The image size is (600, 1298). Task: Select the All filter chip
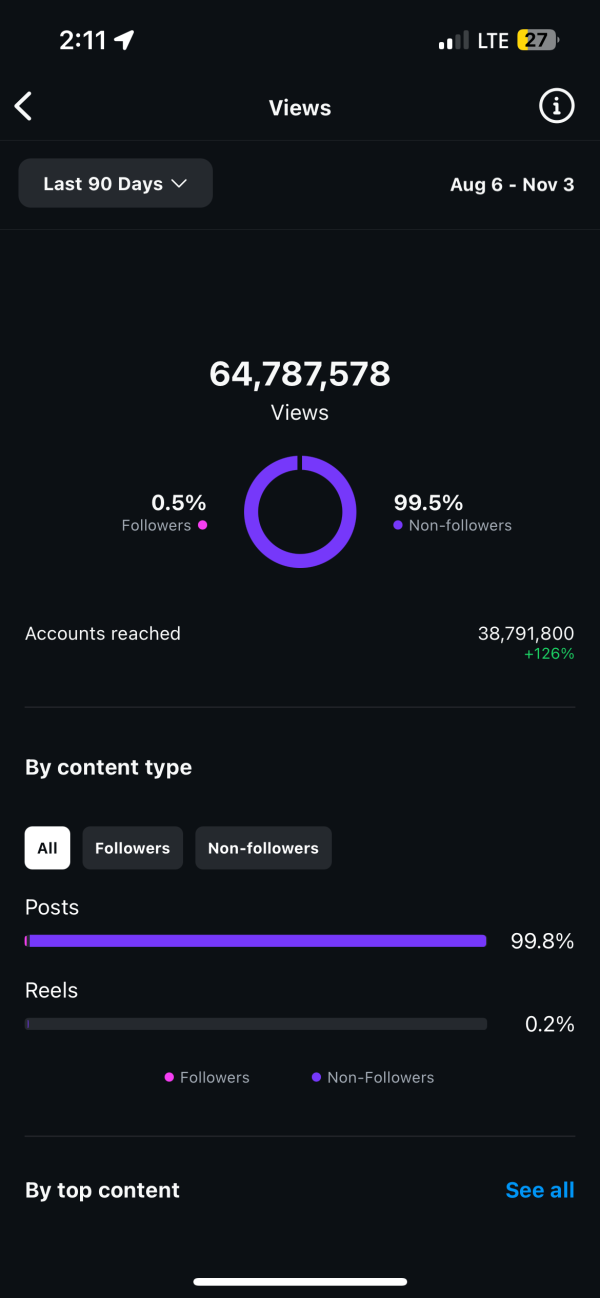click(x=47, y=848)
